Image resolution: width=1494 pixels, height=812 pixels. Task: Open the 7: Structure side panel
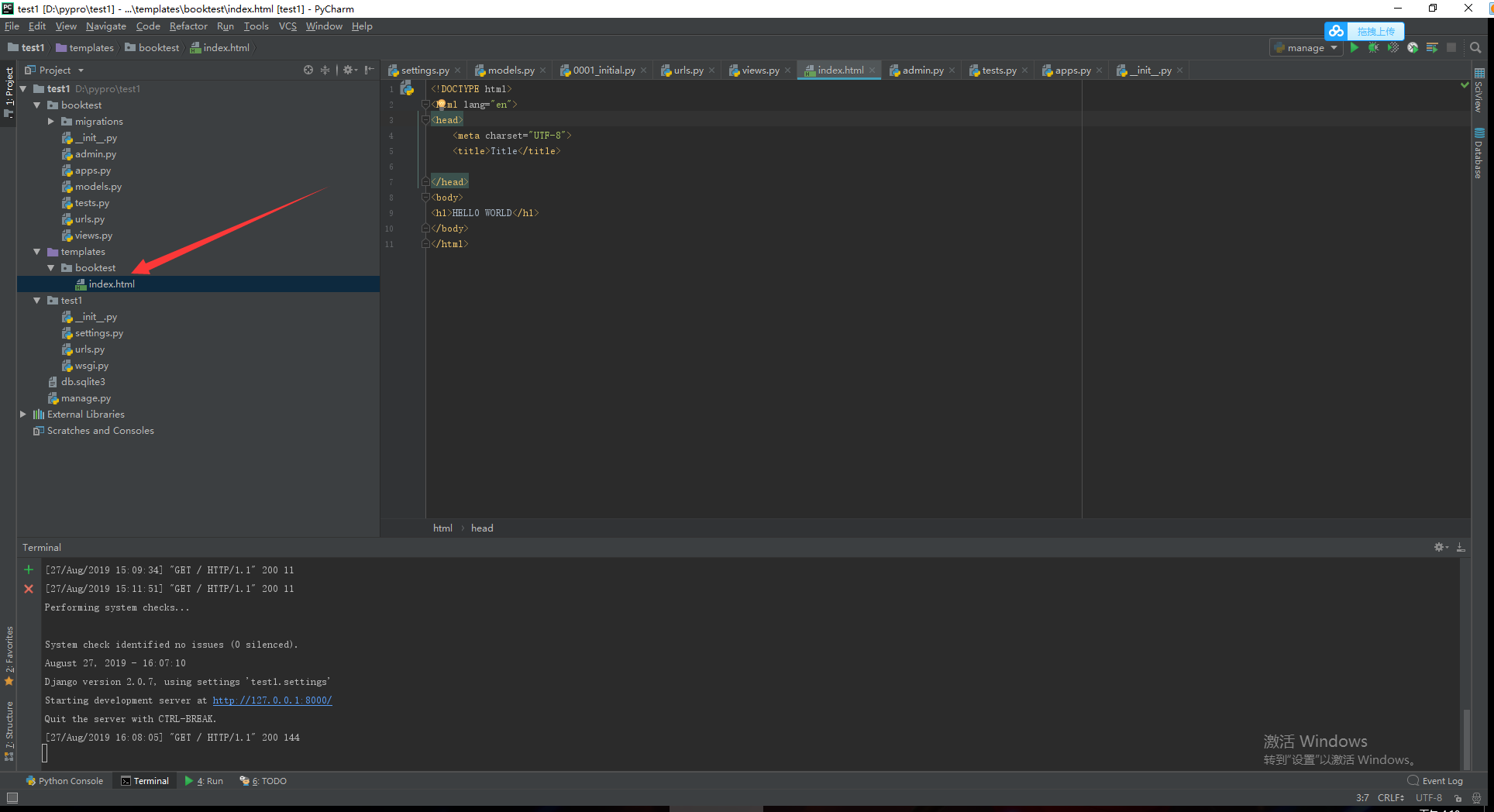(x=9, y=731)
